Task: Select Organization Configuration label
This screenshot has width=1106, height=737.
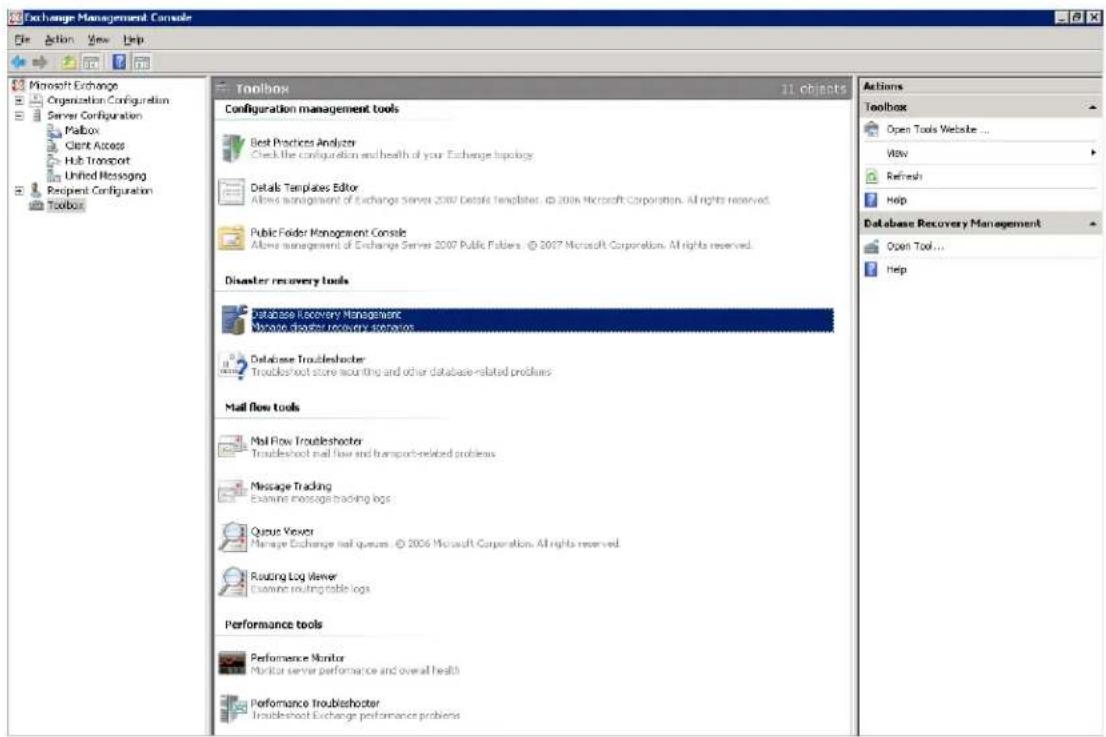Action: 108,100
